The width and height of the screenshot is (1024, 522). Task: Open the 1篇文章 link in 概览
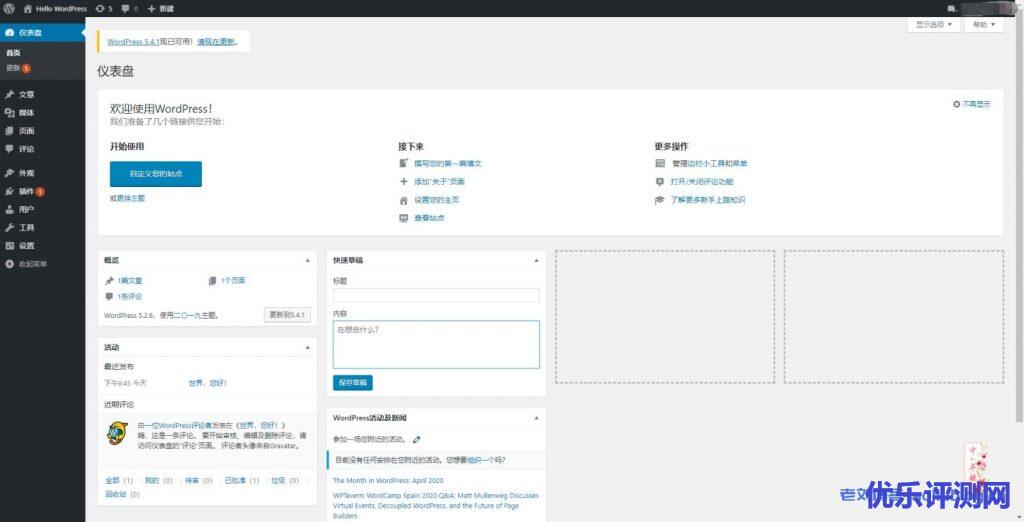tap(129, 281)
